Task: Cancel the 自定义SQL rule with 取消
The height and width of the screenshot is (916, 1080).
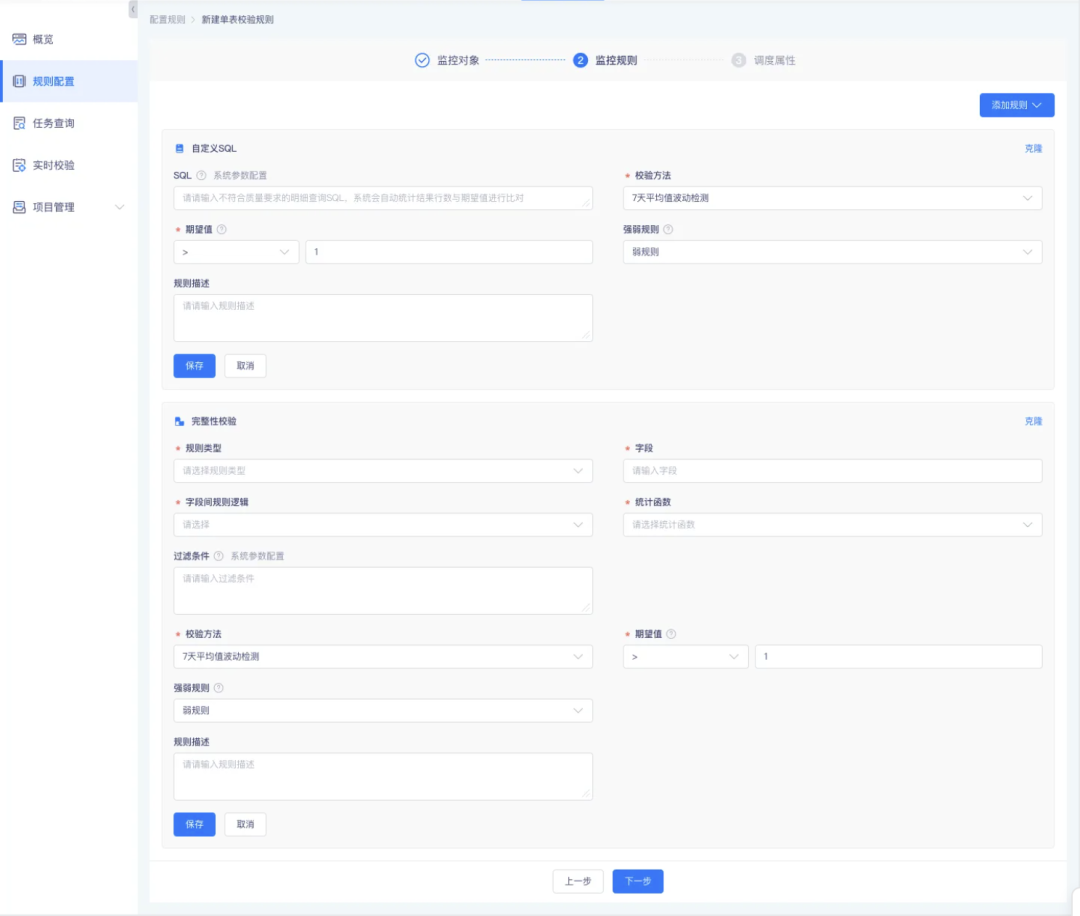Action: (245, 366)
